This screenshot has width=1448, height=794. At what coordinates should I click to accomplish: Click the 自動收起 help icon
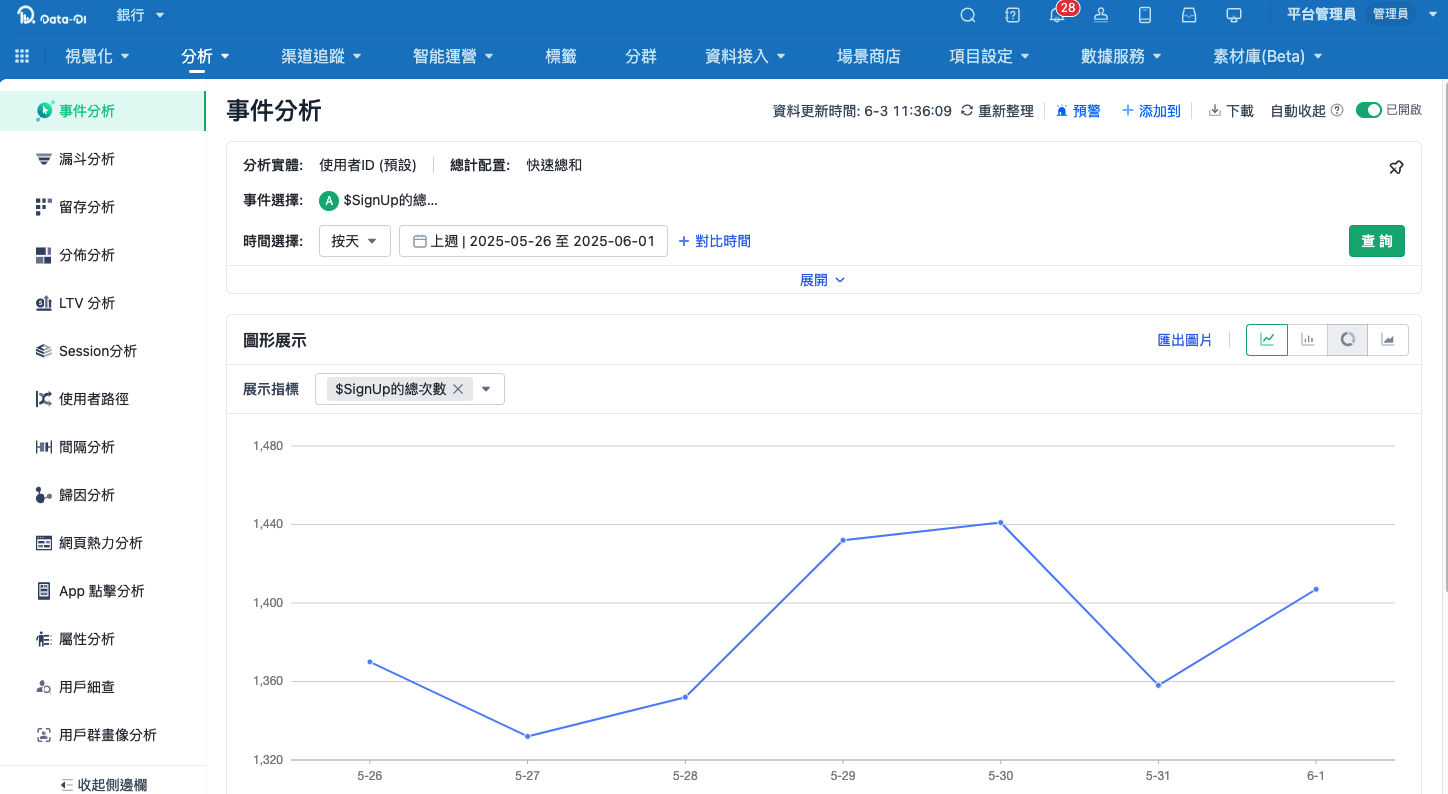[x=1337, y=111]
